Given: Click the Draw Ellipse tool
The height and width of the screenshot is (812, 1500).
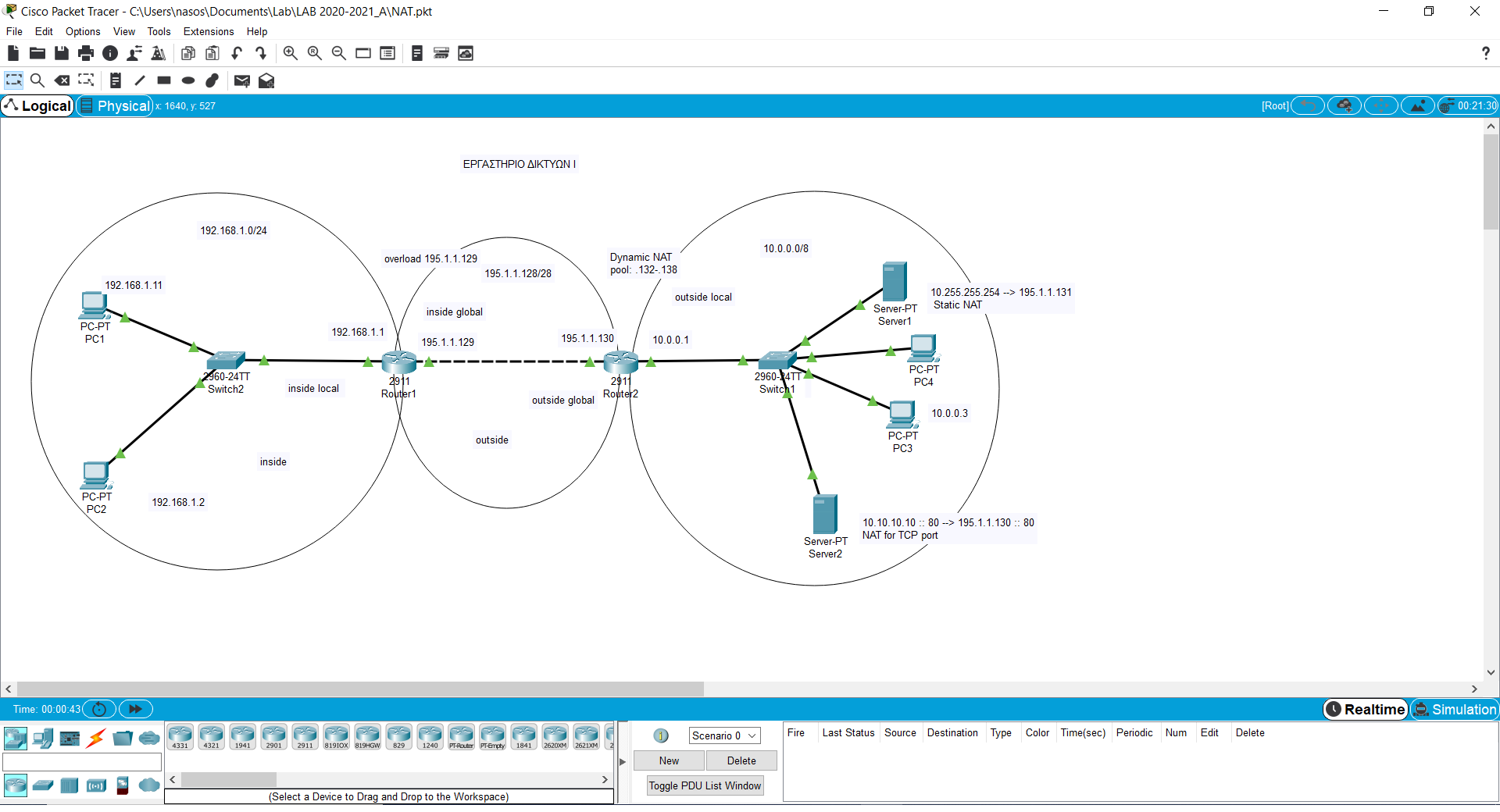Looking at the screenshot, I should pyautogui.click(x=188, y=80).
